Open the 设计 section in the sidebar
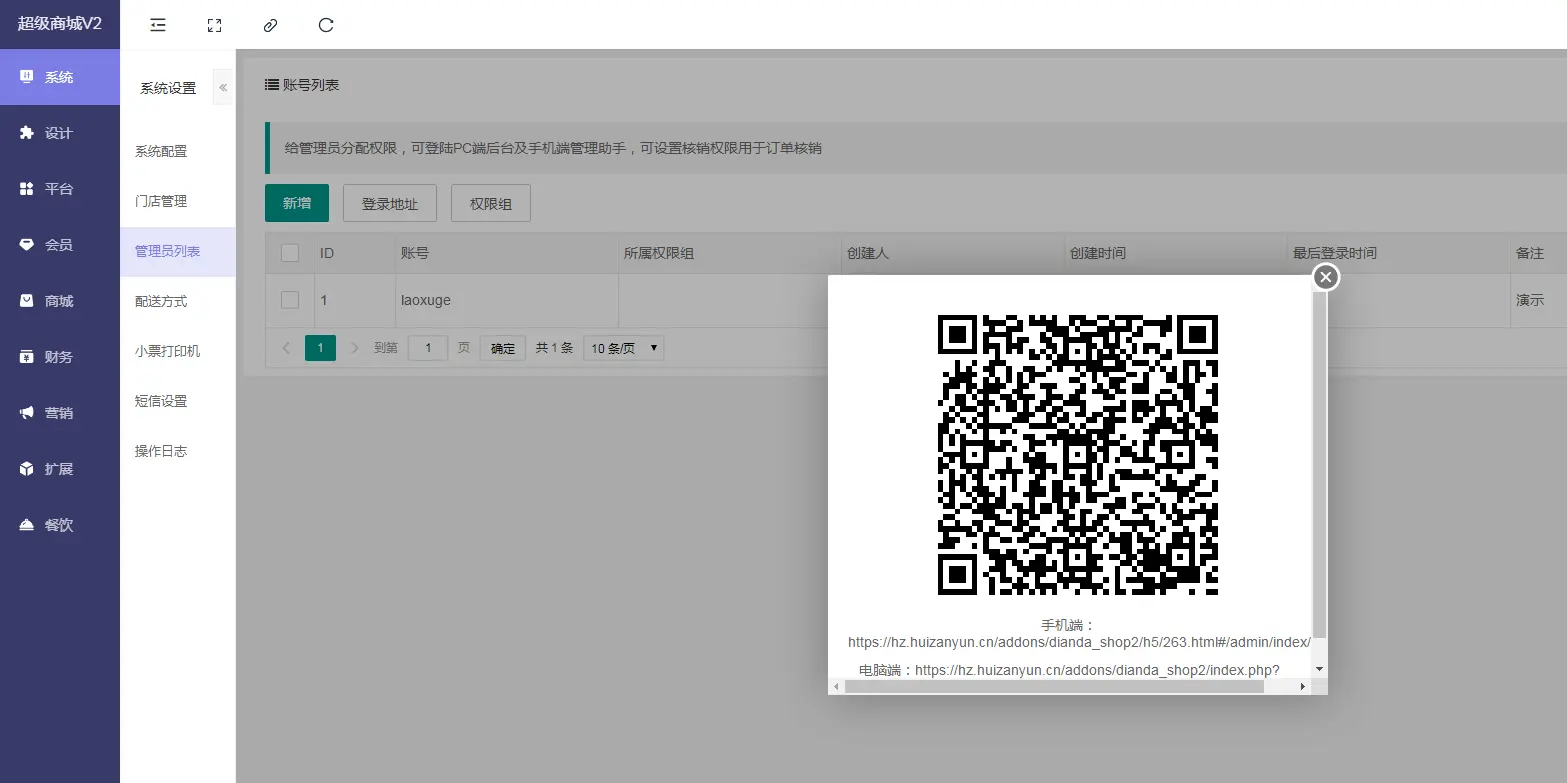Viewport: 1567px width, 783px height. pos(60,133)
